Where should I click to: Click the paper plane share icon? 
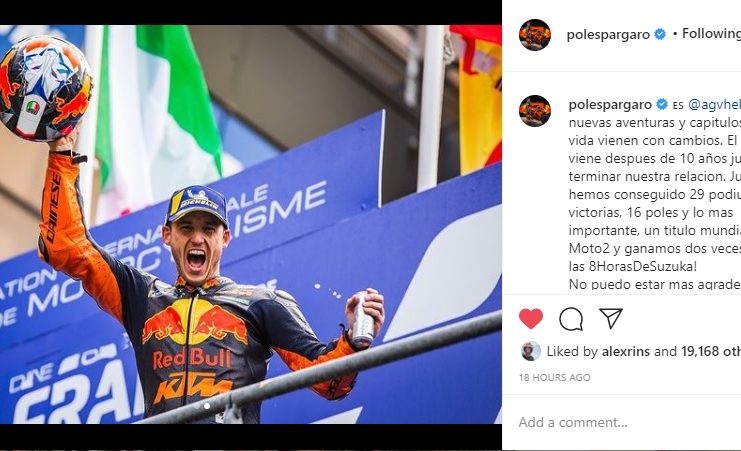[610, 319]
